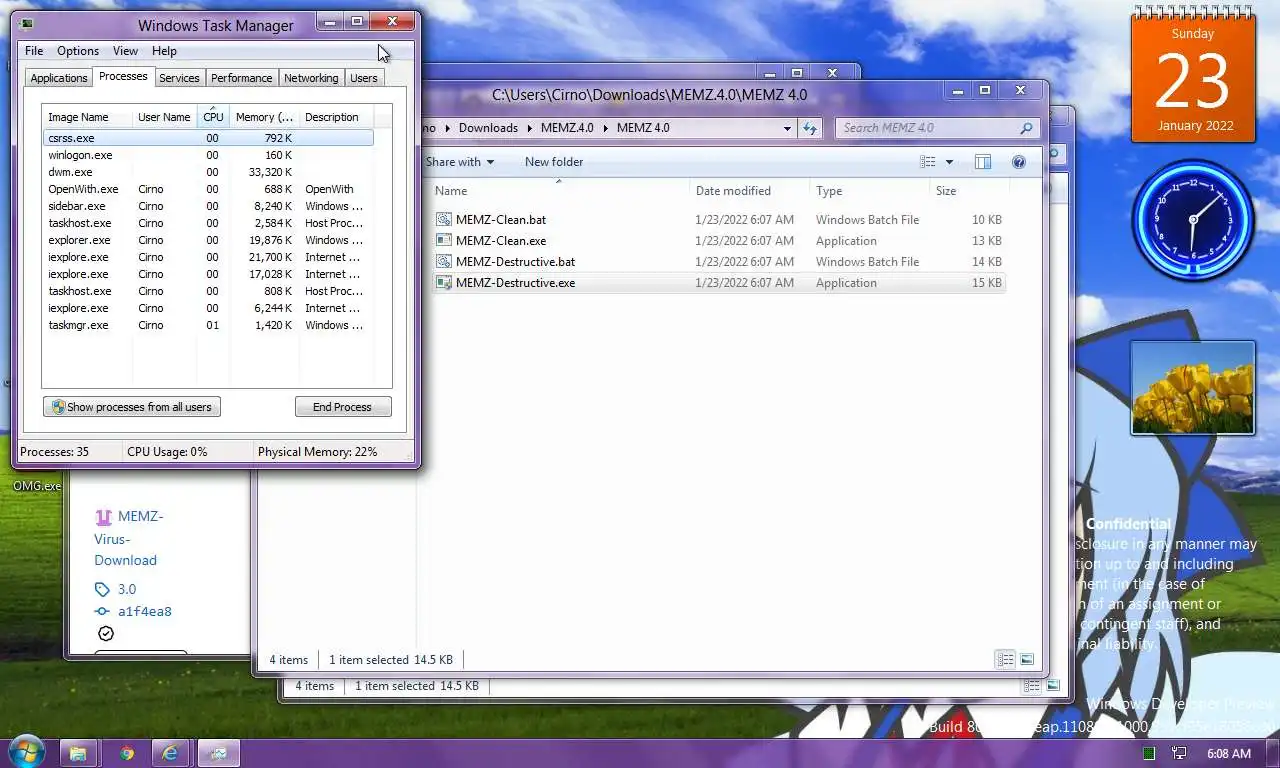Switch front Explorer to large icons via status icon
This screenshot has height=768, width=1280.
1026,659
